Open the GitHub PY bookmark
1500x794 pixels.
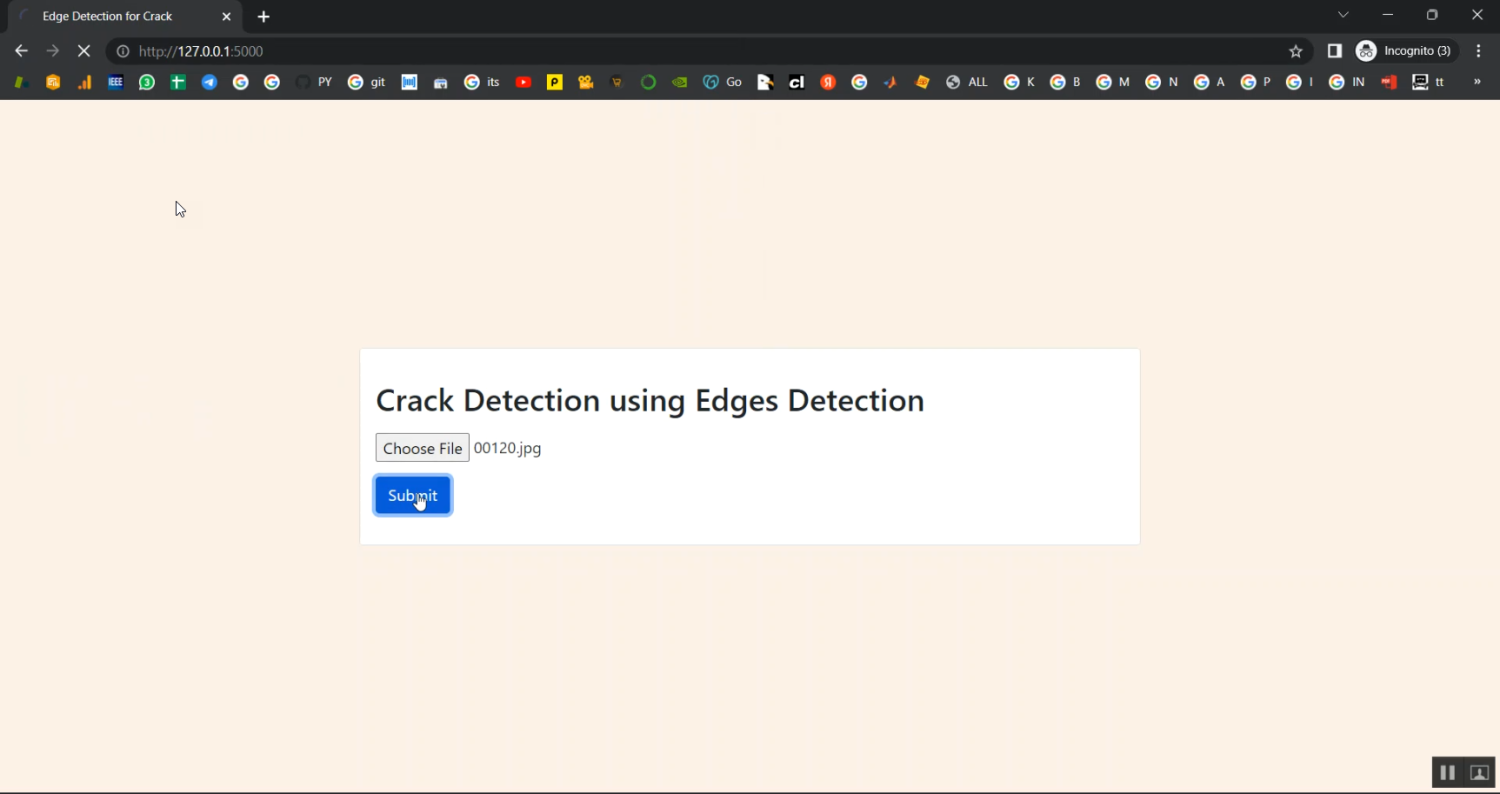(314, 82)
